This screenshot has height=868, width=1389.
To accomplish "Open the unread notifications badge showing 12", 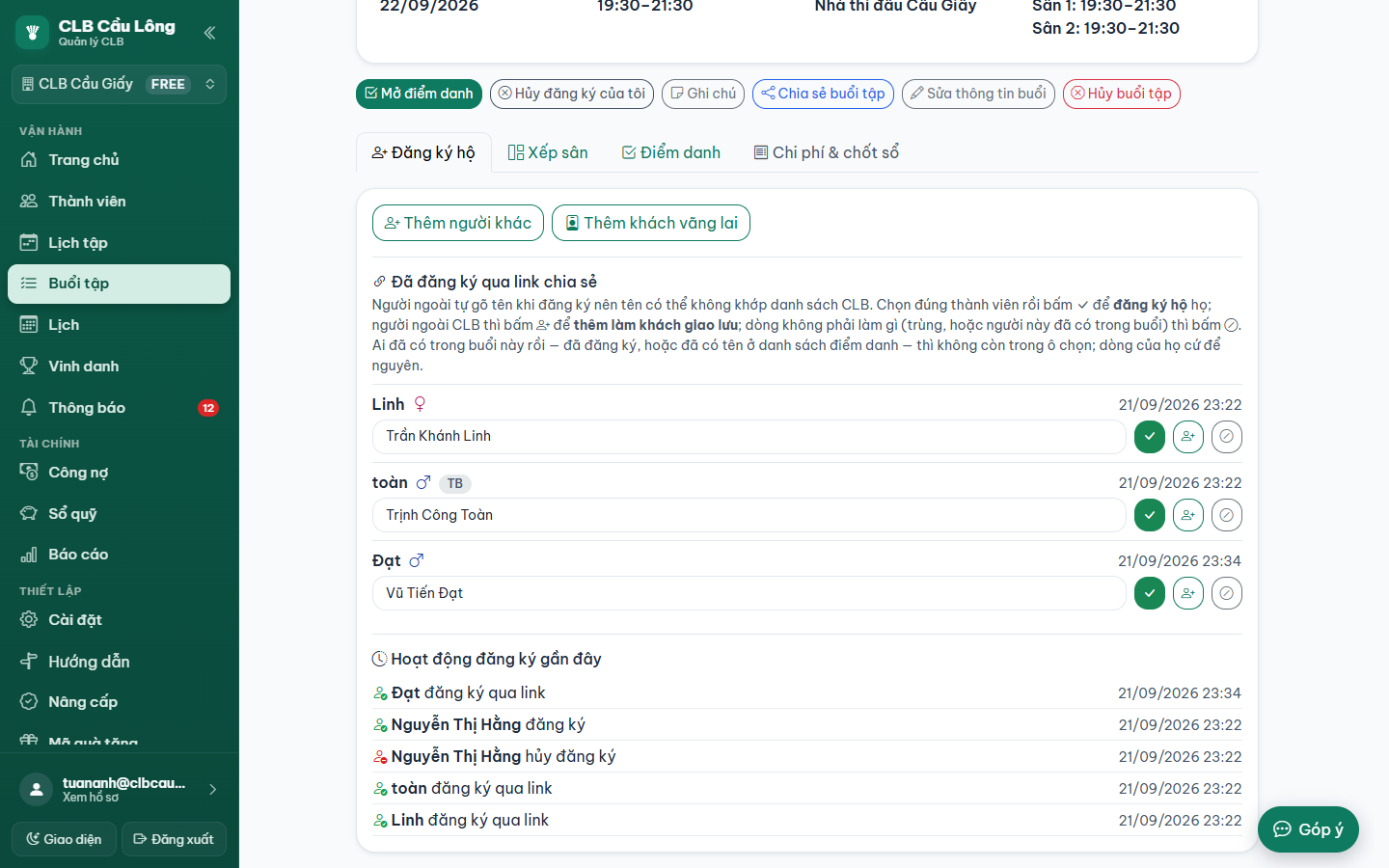I will (x=208, y=408).
